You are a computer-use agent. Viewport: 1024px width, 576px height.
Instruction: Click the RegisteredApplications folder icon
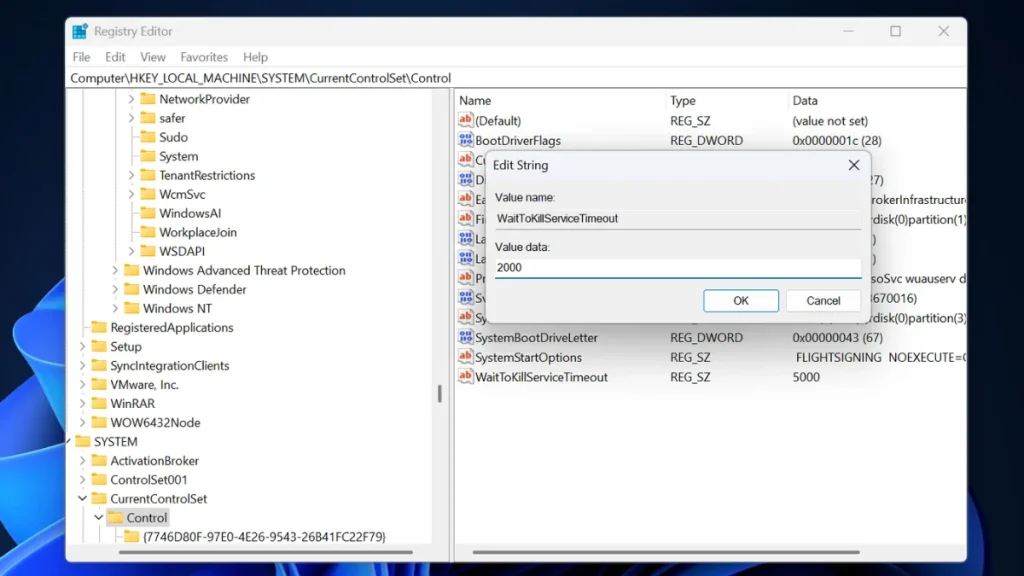(x=99, y=327)
